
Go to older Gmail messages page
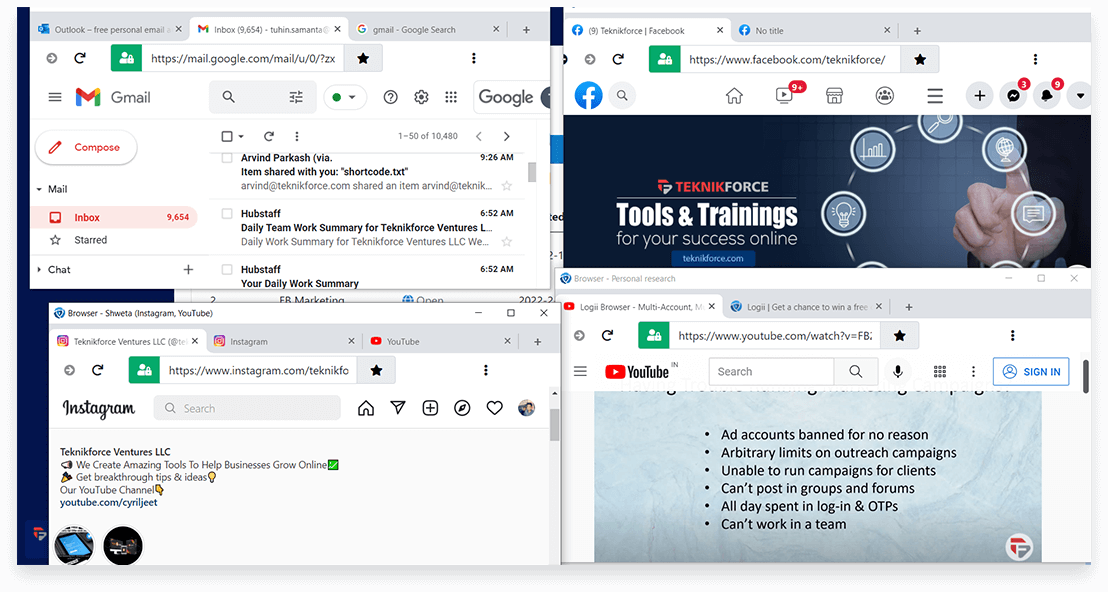coord(506,136)
